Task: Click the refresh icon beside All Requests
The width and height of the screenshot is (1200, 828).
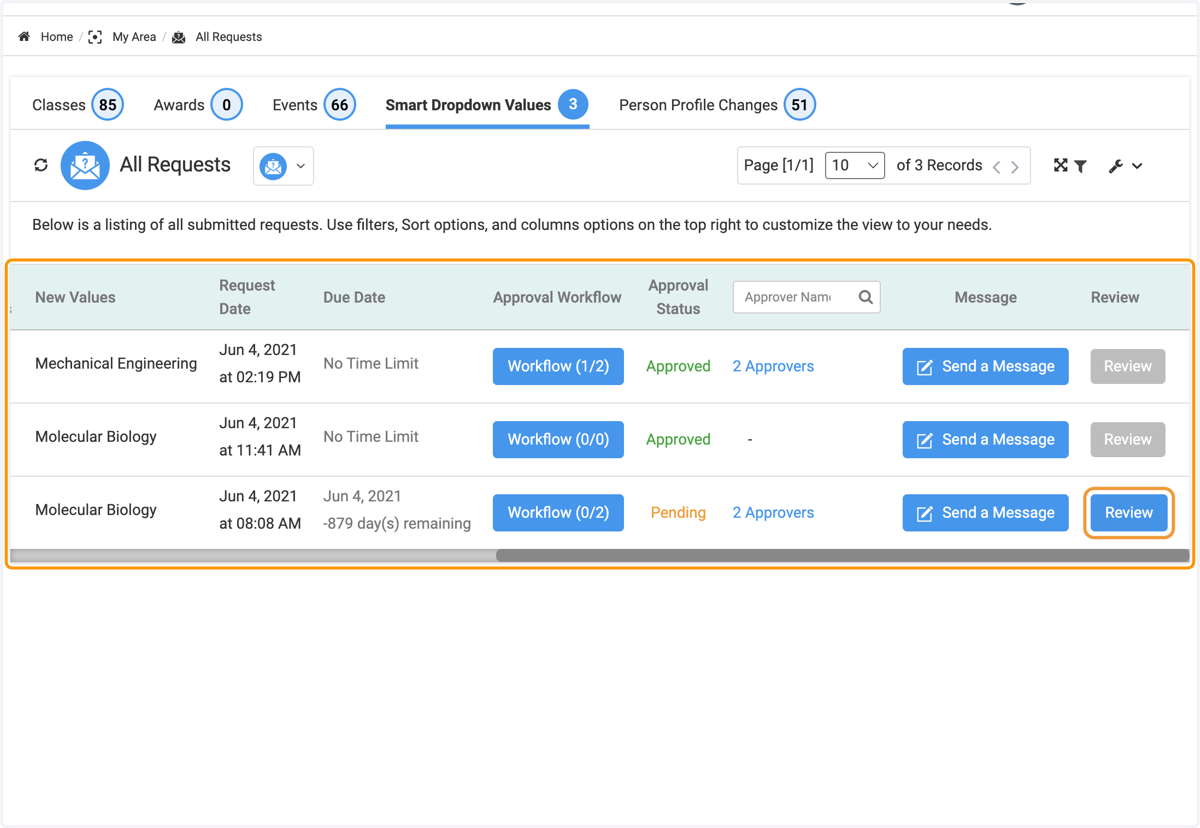Action: point(41,165)
